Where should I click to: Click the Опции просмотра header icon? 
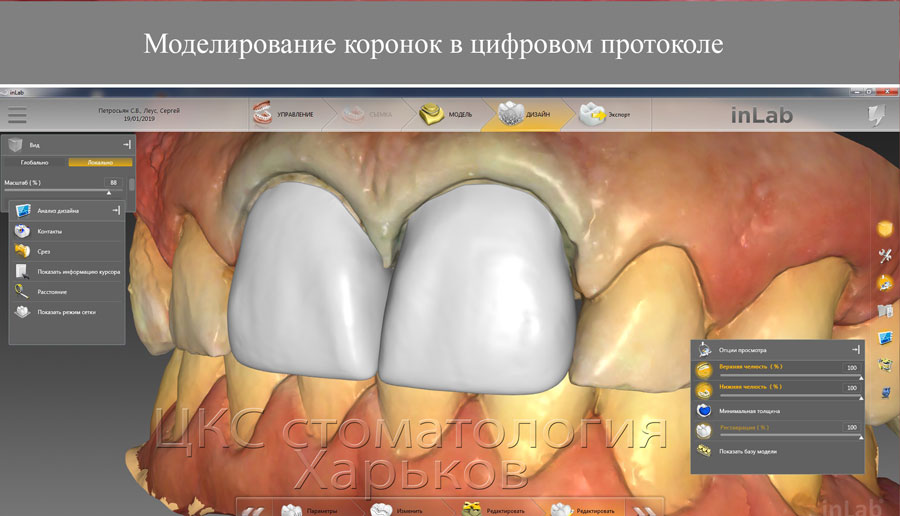pyautogui.click(x=704, y=350)
